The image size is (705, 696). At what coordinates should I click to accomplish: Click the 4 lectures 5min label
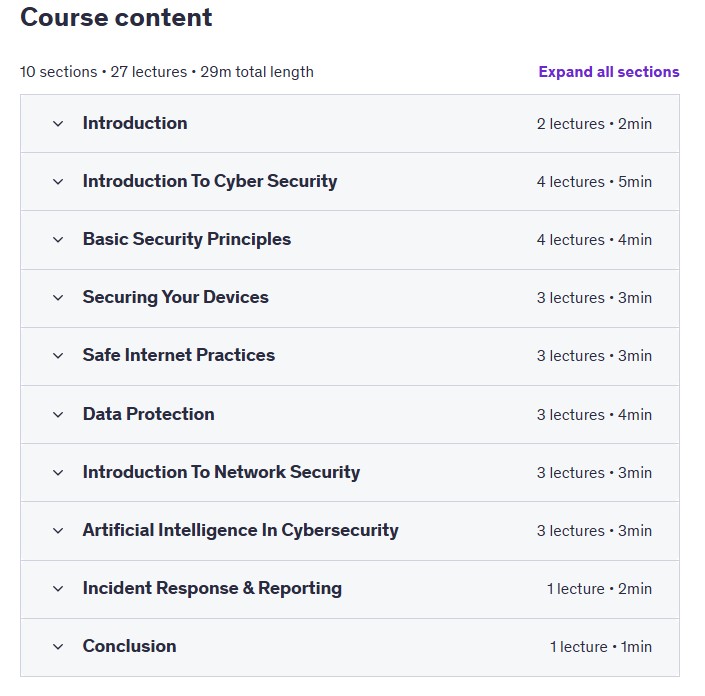594,182
